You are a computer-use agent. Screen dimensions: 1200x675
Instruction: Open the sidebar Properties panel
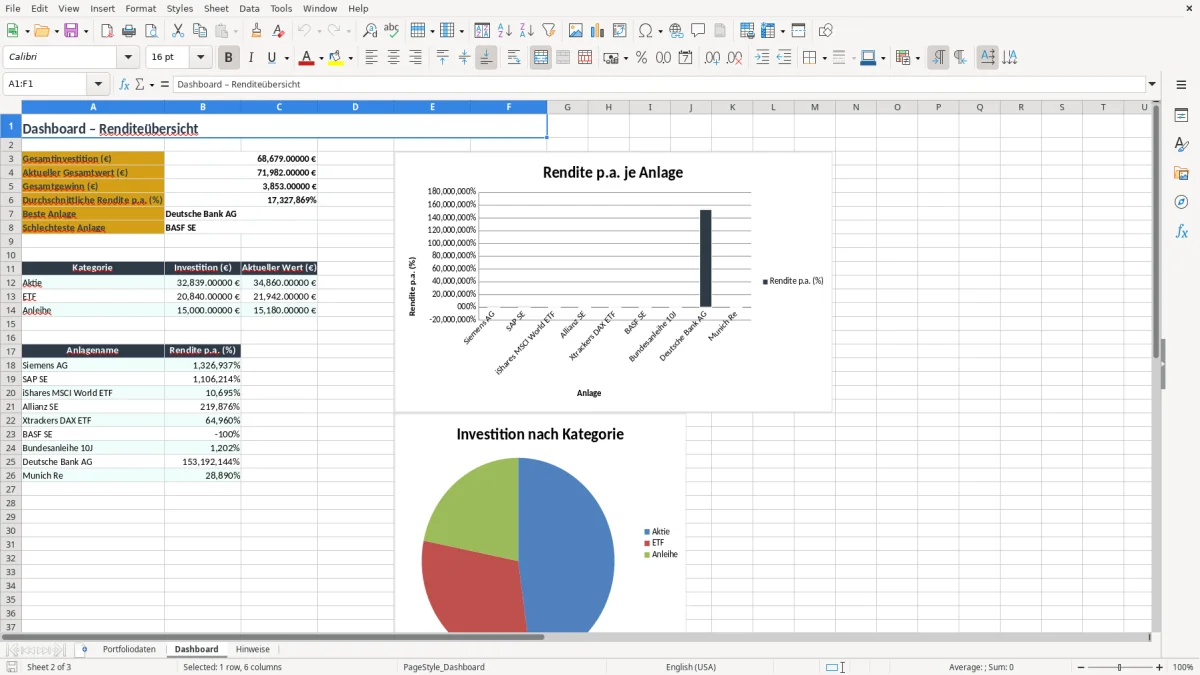pos(1181,116)
